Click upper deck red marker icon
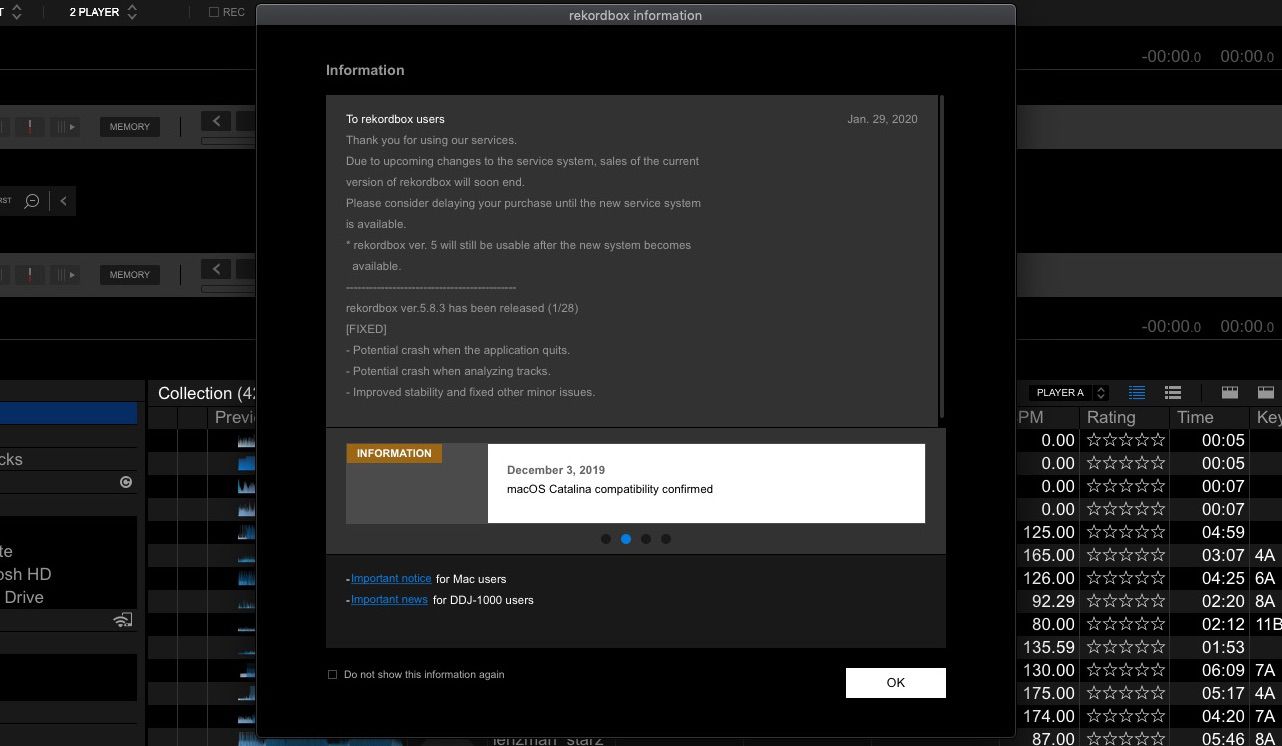1282x746 pixels. (30, 127)
